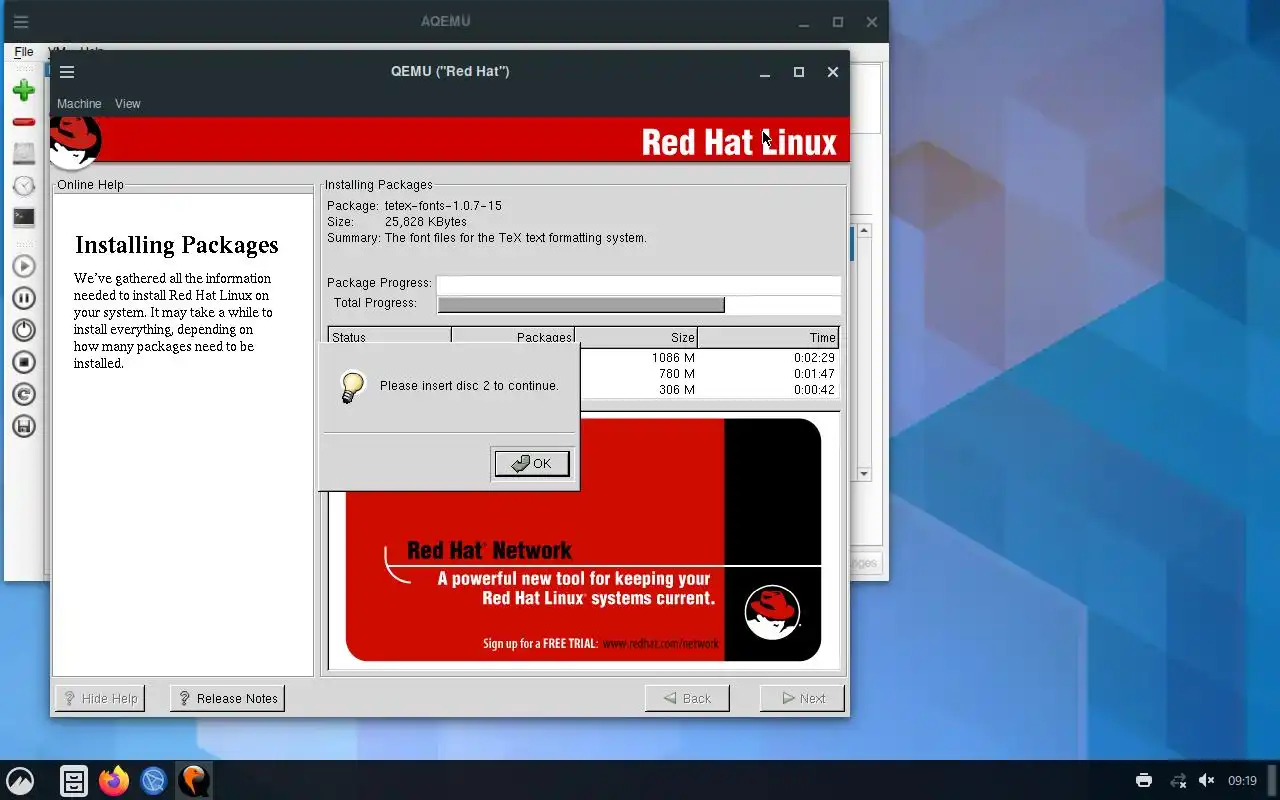This screenshot has width=1280, height=800.
Task: Click OK in the insert disc dialog
Action: click(532, 463)
